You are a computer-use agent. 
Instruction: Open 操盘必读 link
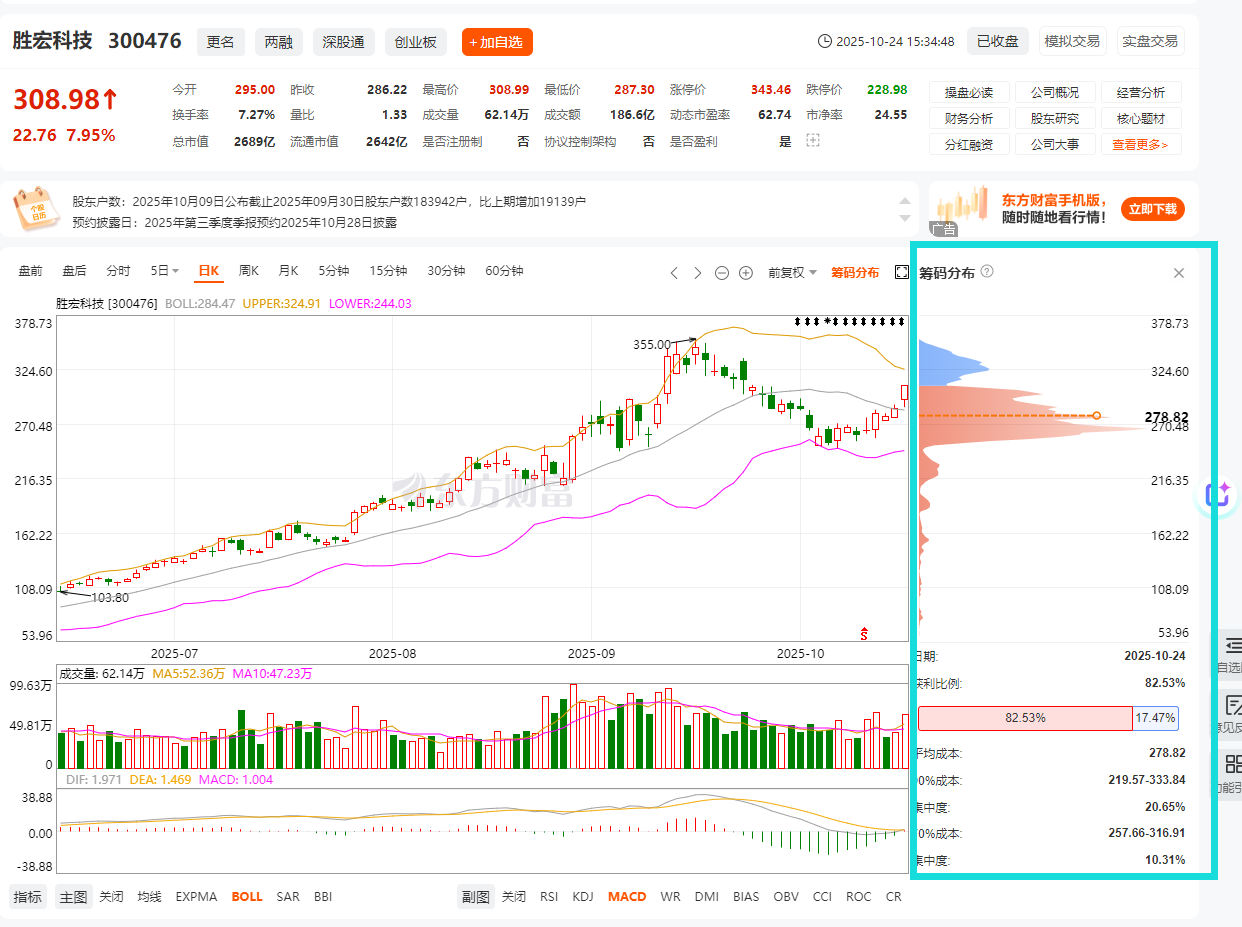(969, 93)
